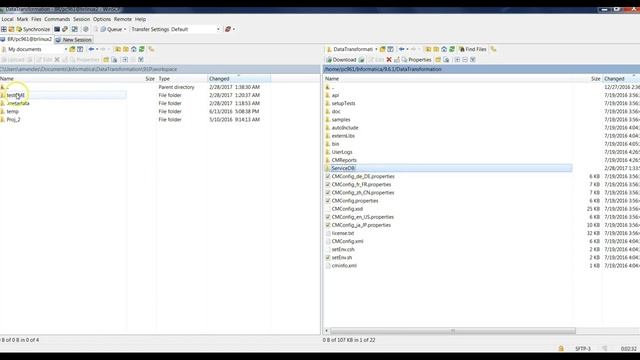Open the terminal console icon

point(57,29)
